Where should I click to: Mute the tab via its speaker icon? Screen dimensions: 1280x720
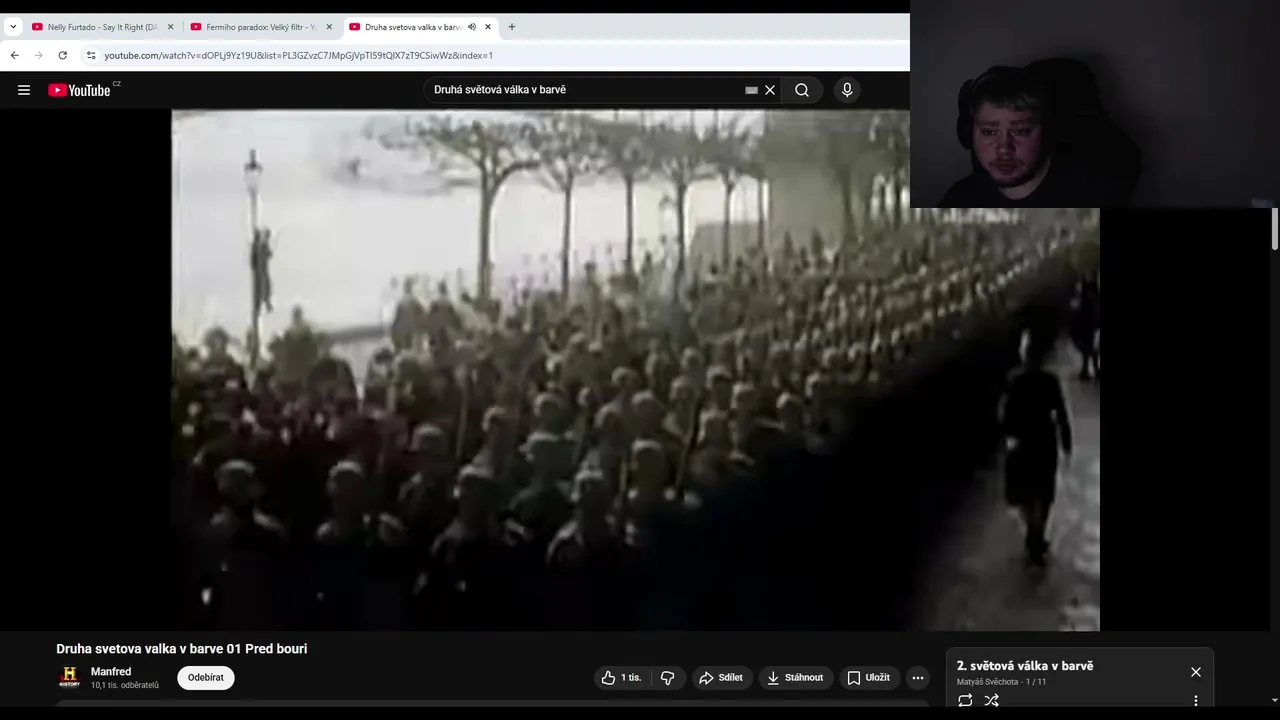[x=472, y=27]
